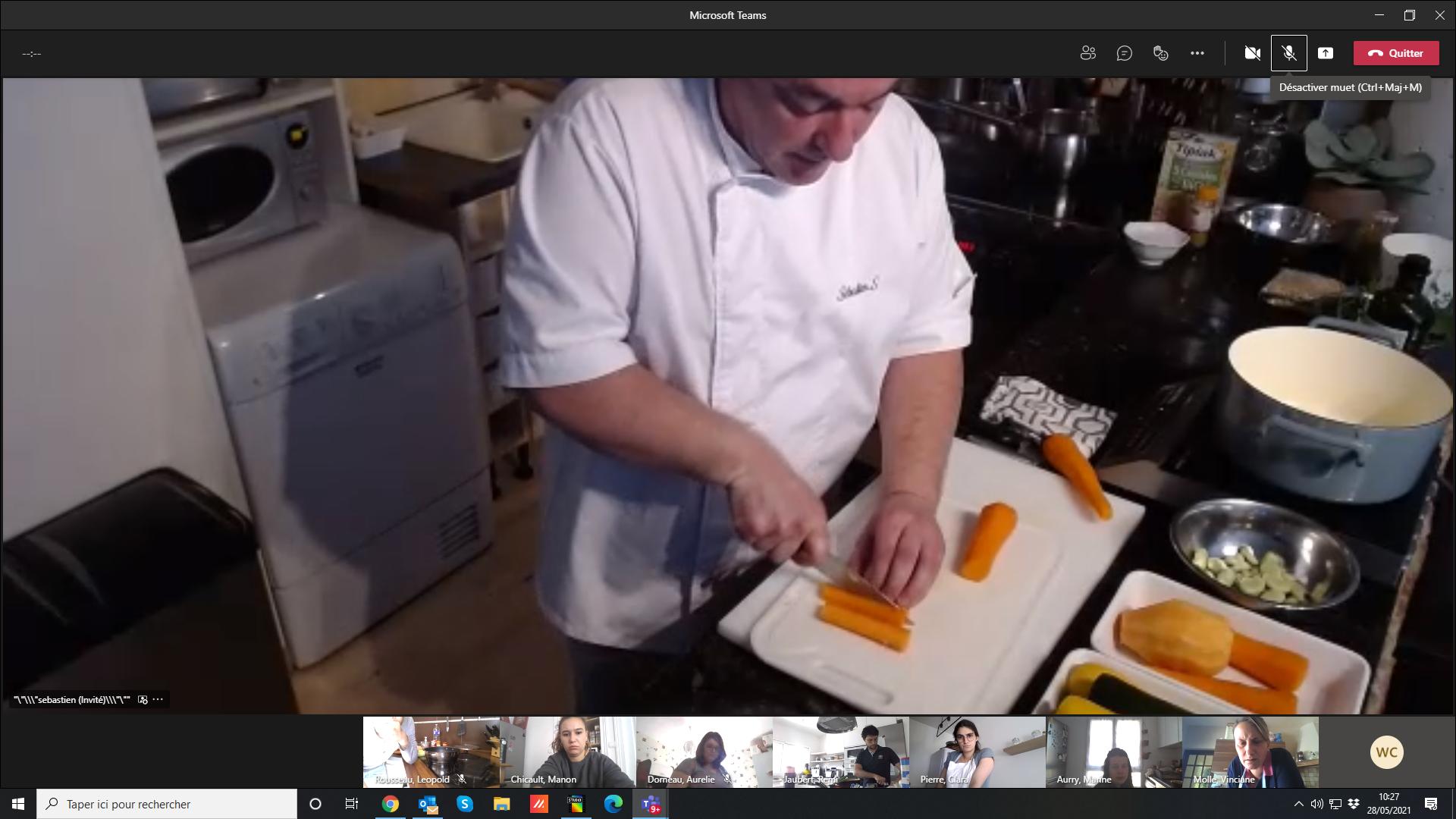Open the system volume control
This screenshot has height=819, width=1456.
point(1316,804)
